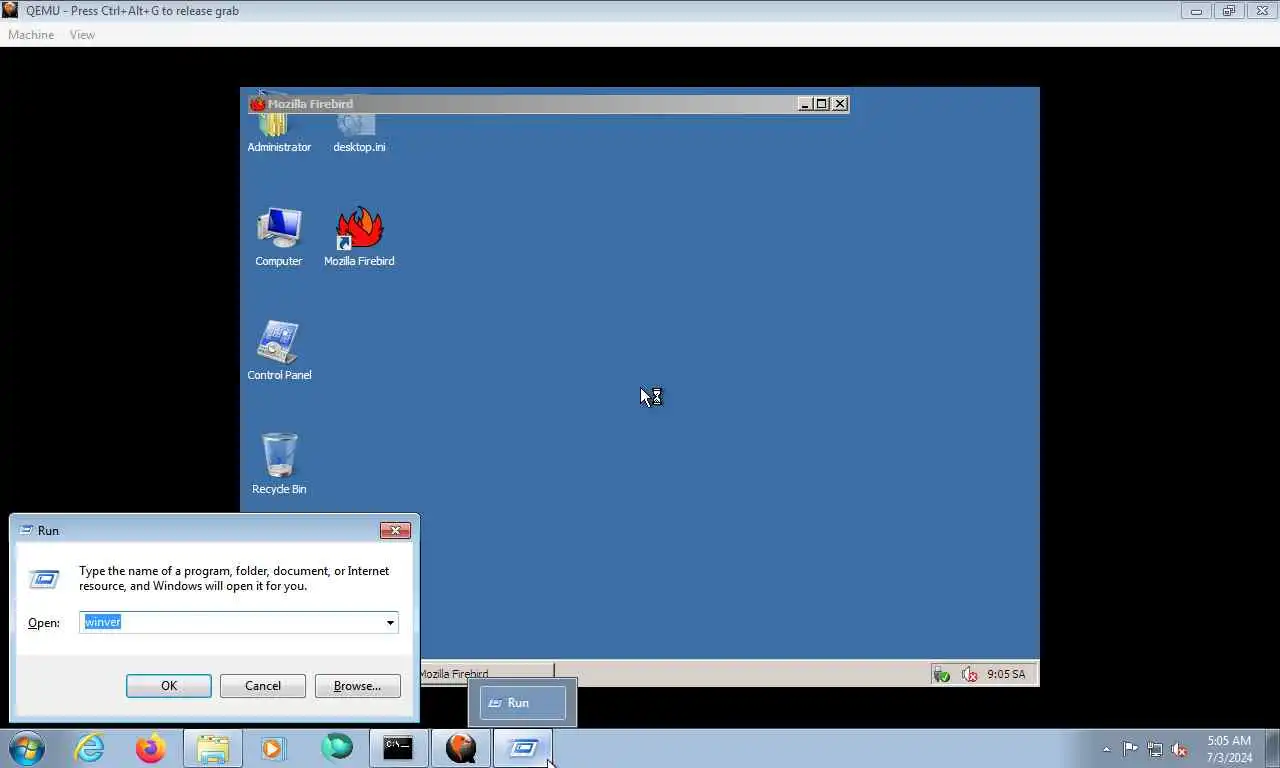Open Internet Explorer from the taskbar
The height and width of the screenshot is (768, 1280).
click(x=89, y=748)
